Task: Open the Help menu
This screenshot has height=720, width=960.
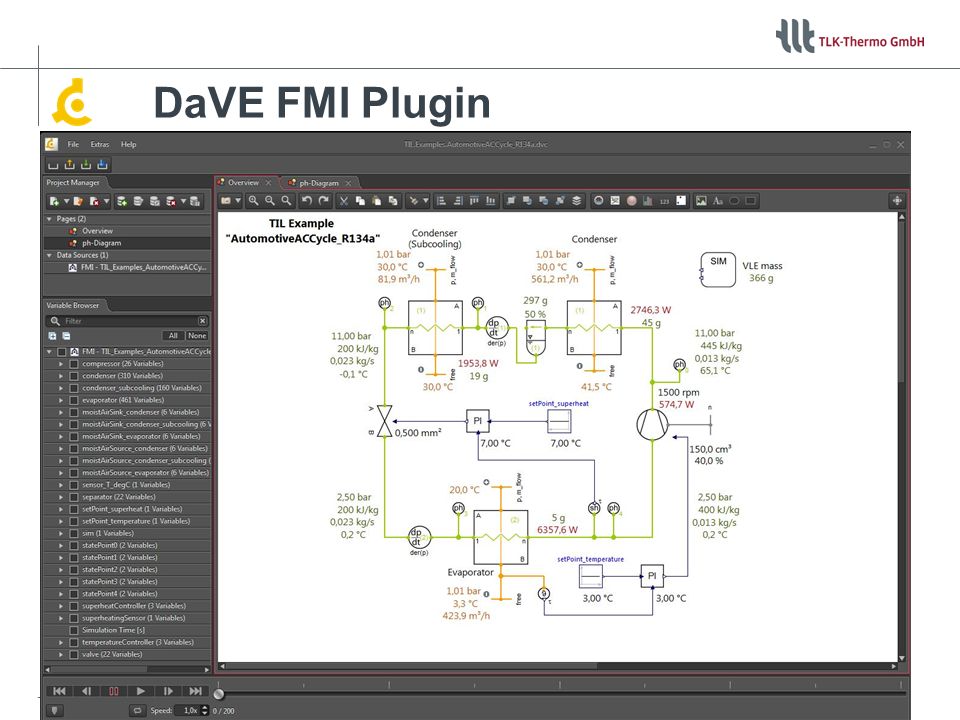Action: (129, 144)
